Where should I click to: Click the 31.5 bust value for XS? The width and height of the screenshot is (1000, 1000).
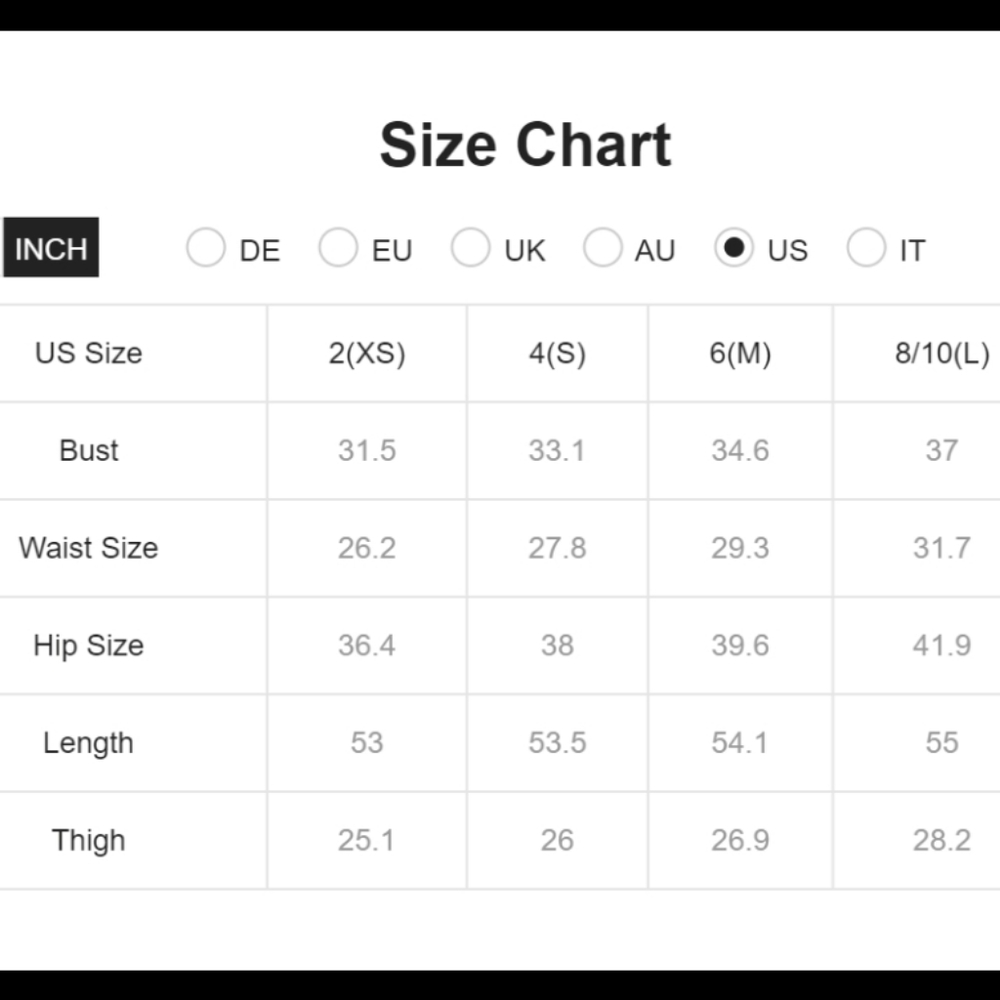(x=367, y=450)
